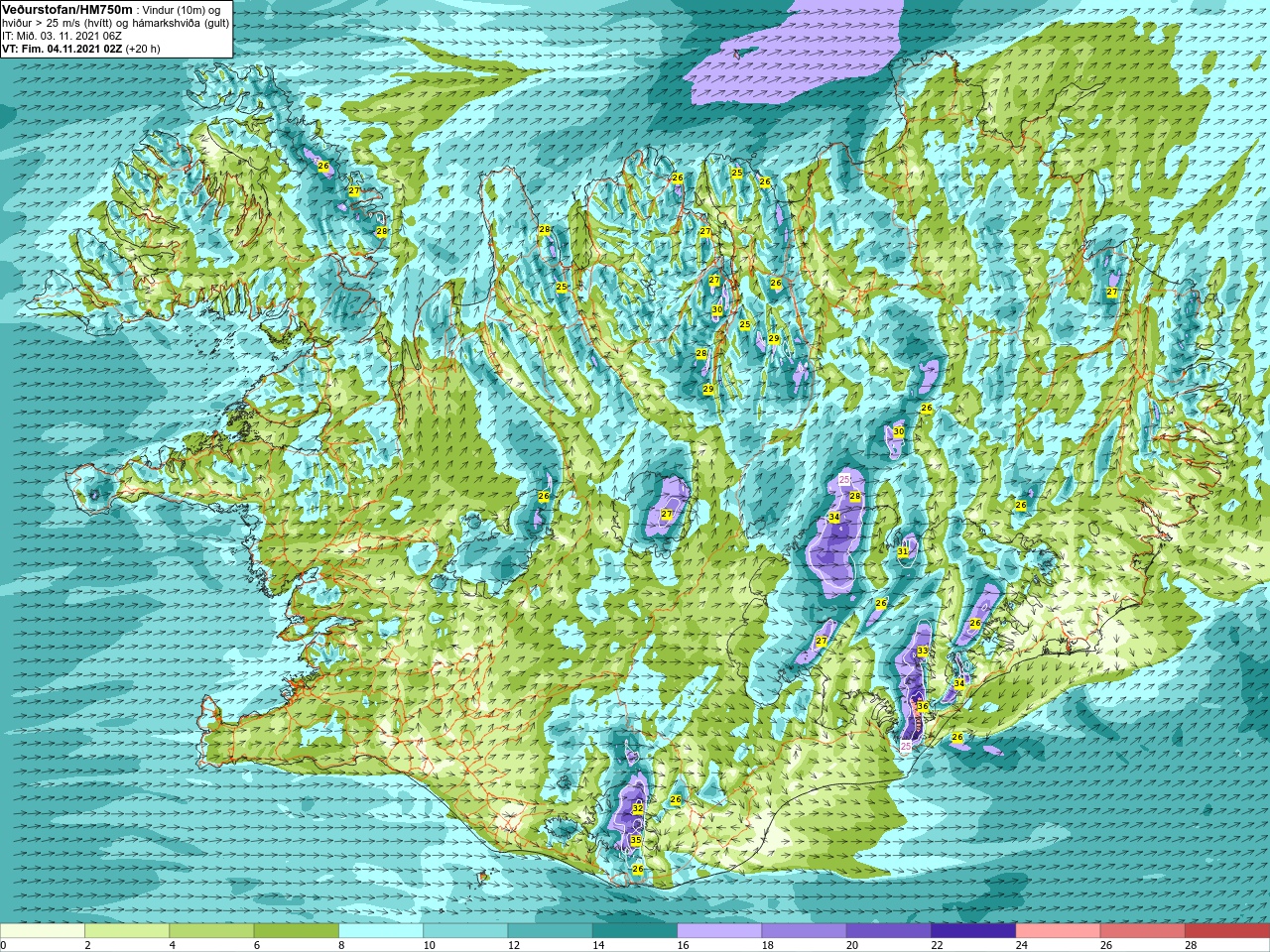Select the light green 2–4 m/s legend swatch
This screenshot has height=952, width=1270.
127,931
